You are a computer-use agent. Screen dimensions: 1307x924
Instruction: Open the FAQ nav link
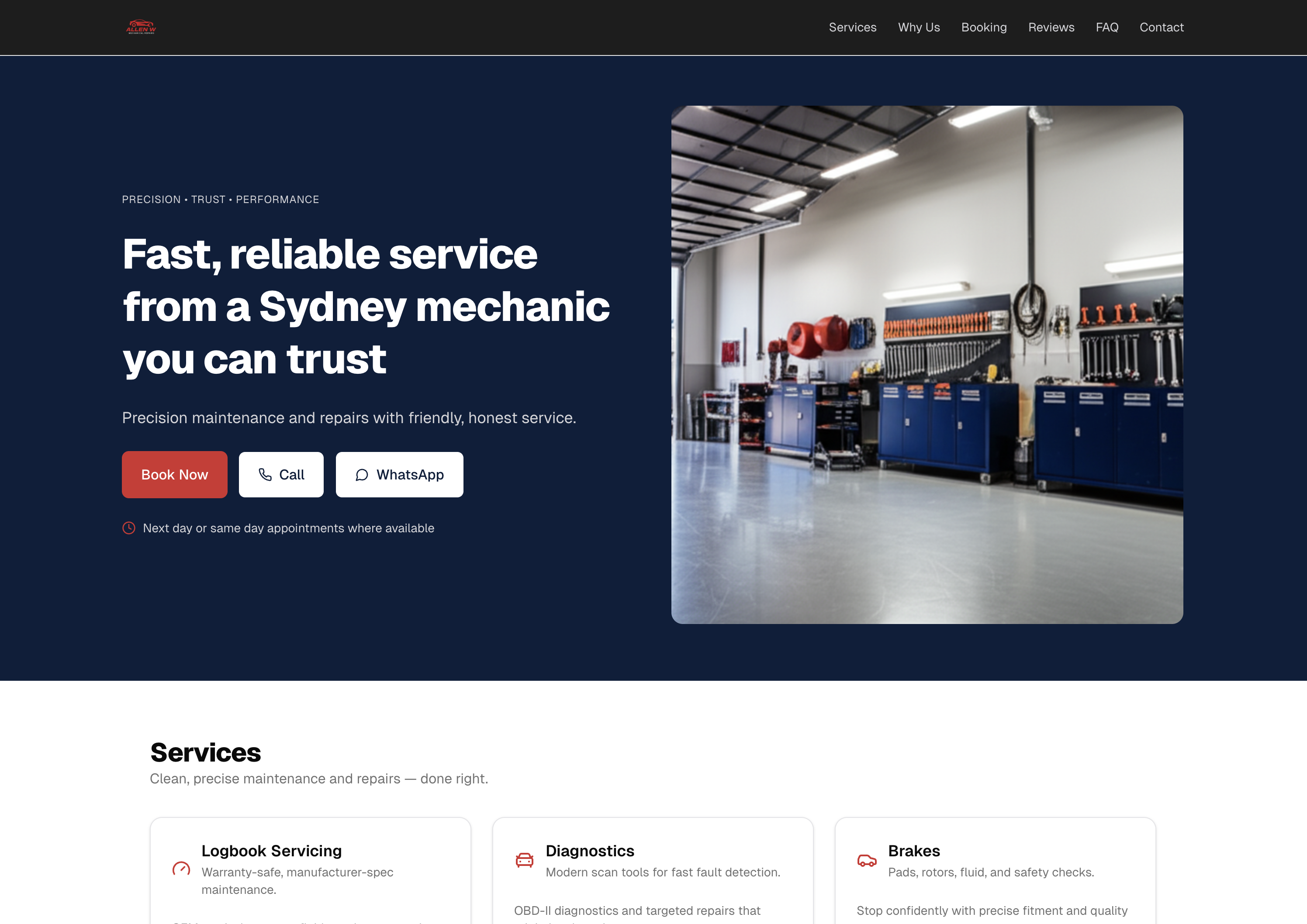(x=1106, y=28)
